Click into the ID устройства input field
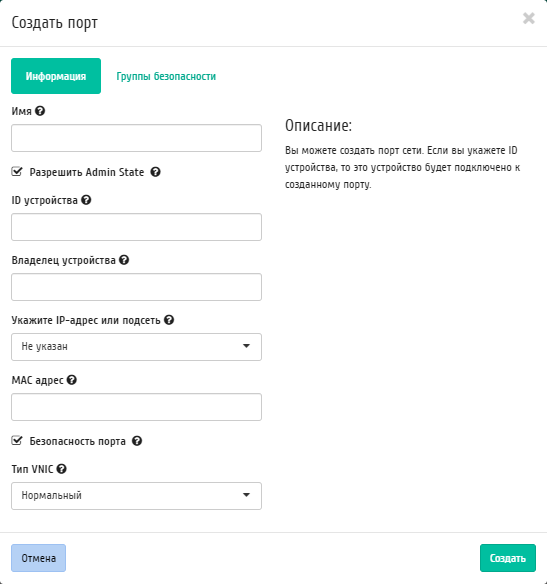The height and width of the screenshot is (584, 547). 136,227
